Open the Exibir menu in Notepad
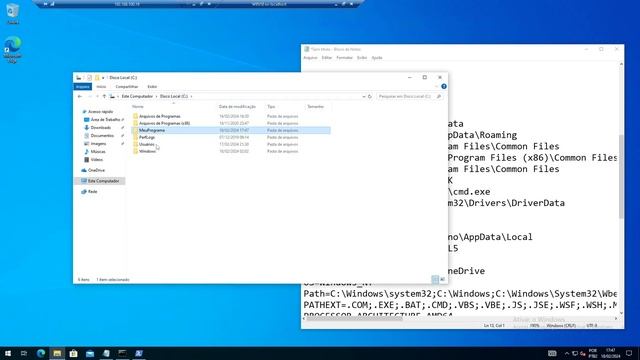The width and height of the screenshot is (640, 360). pyautogui.click(x=362, y=58)
